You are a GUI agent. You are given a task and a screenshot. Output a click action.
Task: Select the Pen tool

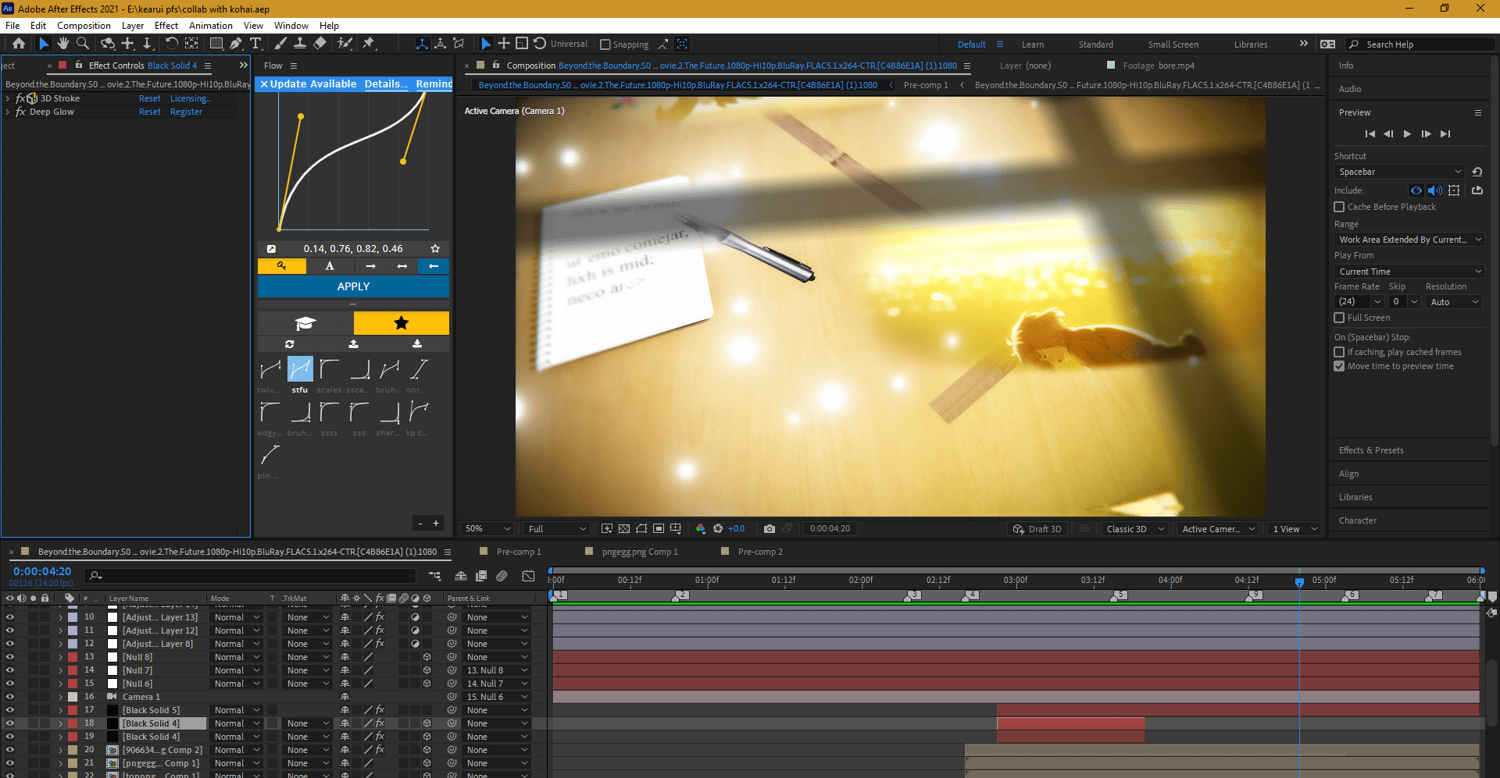(236, 44)
